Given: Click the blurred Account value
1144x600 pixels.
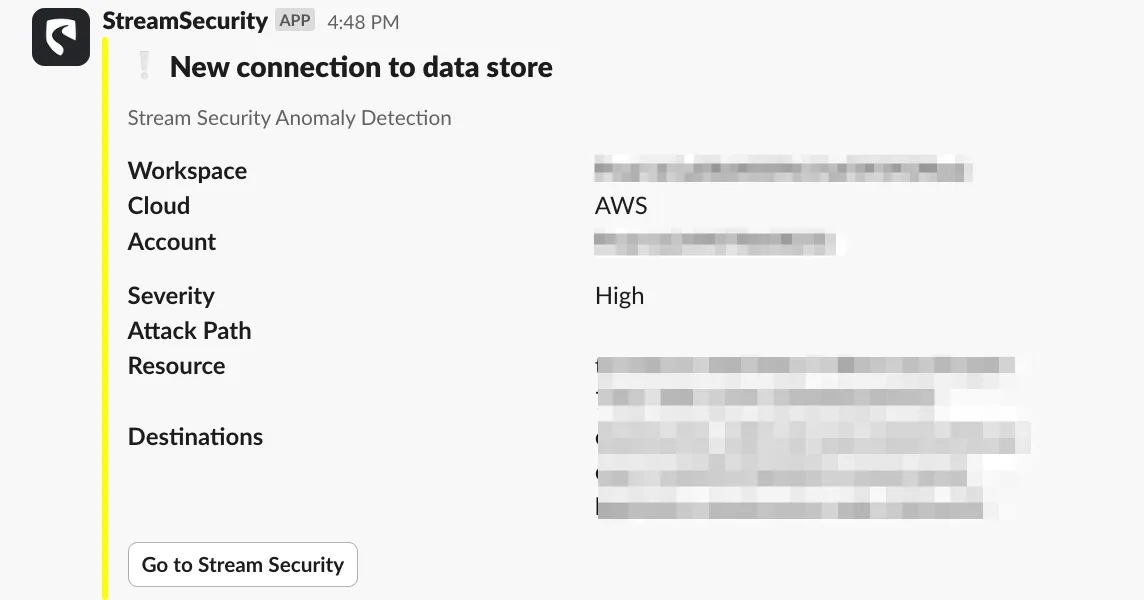Looking at the screenshot, I should (714, 242).
